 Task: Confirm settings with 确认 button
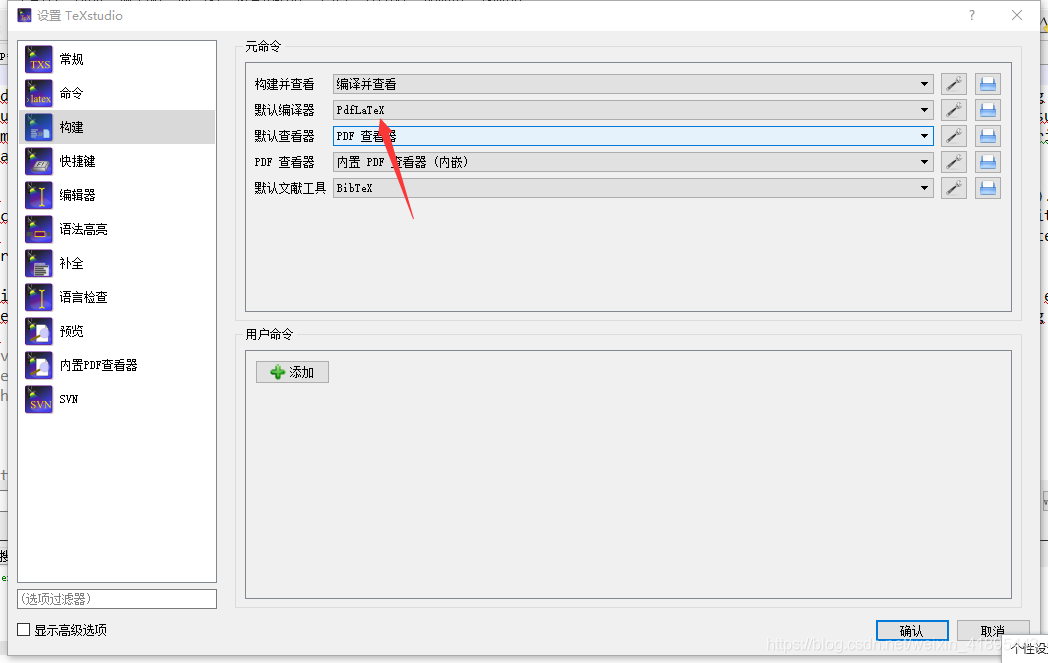pyautogui.click(x=912, y=631)
